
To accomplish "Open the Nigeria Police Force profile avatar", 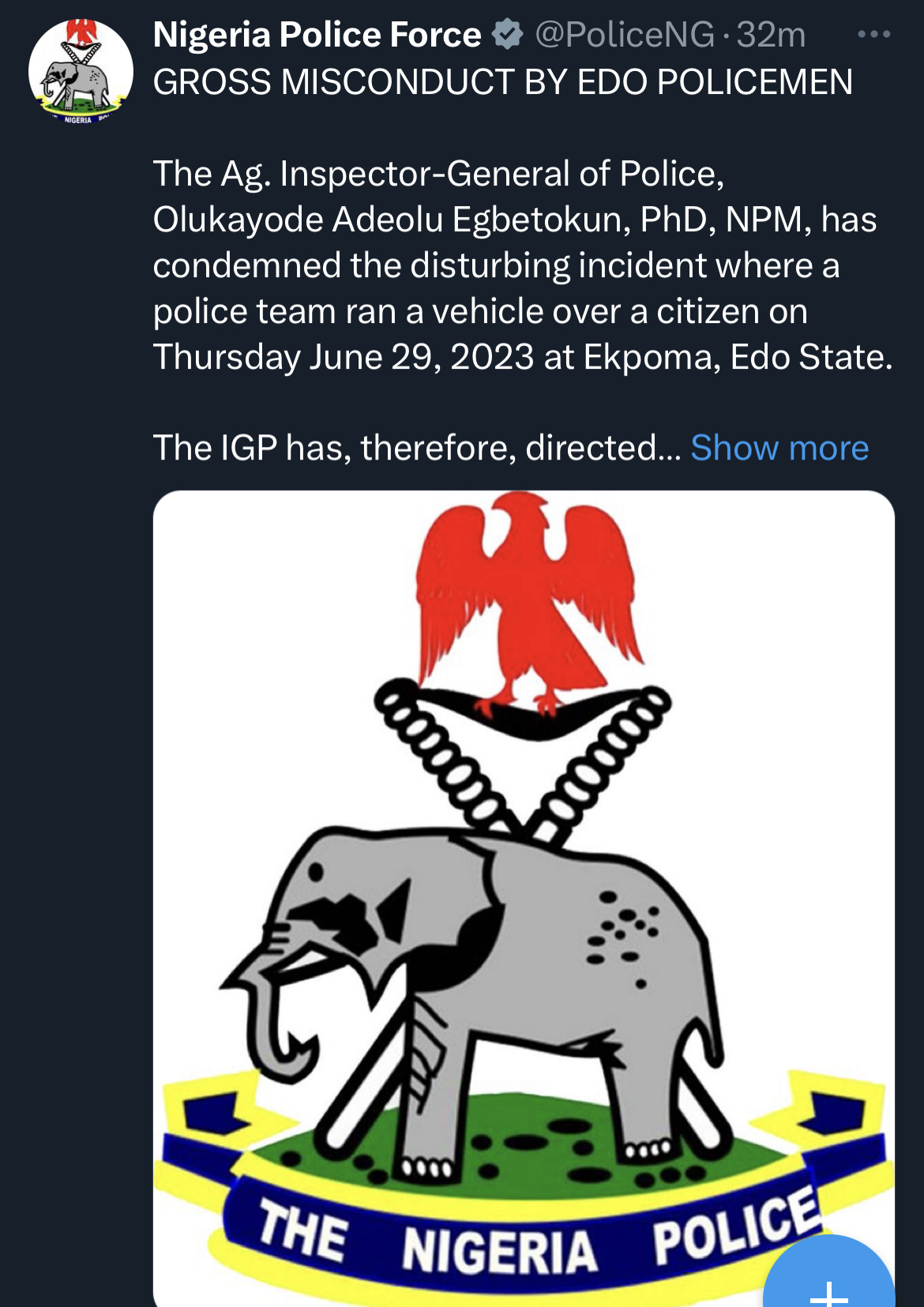I will tap(81, 72).
